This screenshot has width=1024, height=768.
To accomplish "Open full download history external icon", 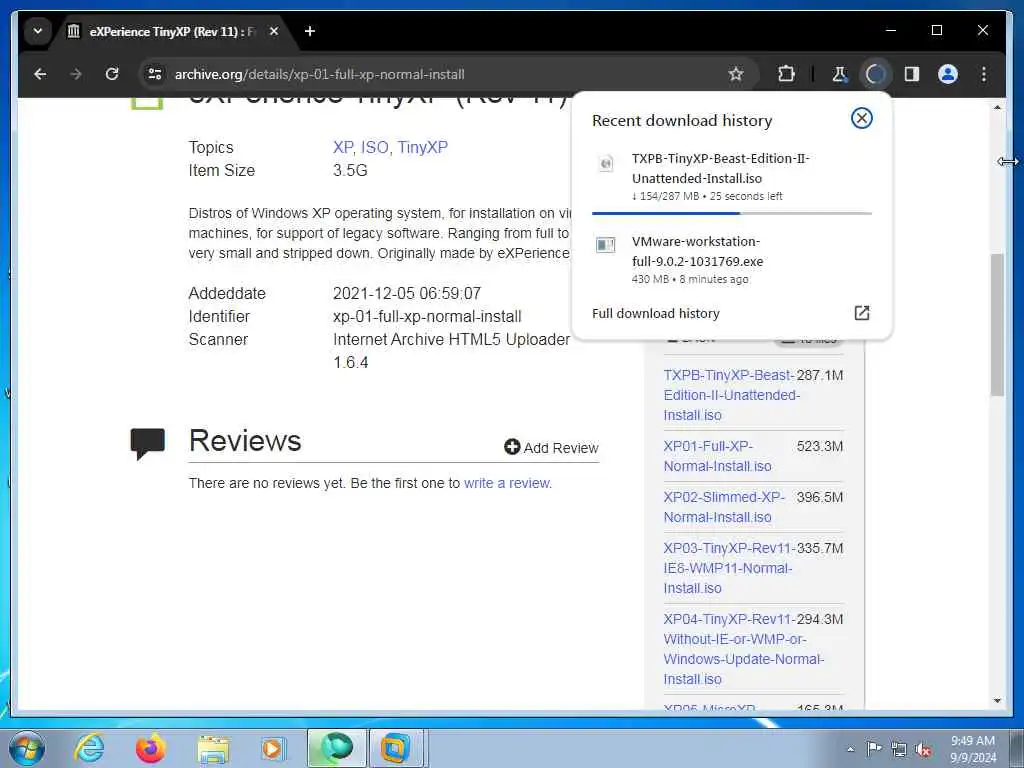I will click(x=861, y=313).
